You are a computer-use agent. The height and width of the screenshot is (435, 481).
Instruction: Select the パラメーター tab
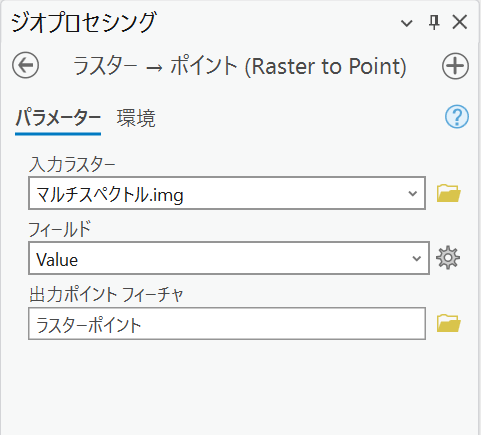coord(58,118)
